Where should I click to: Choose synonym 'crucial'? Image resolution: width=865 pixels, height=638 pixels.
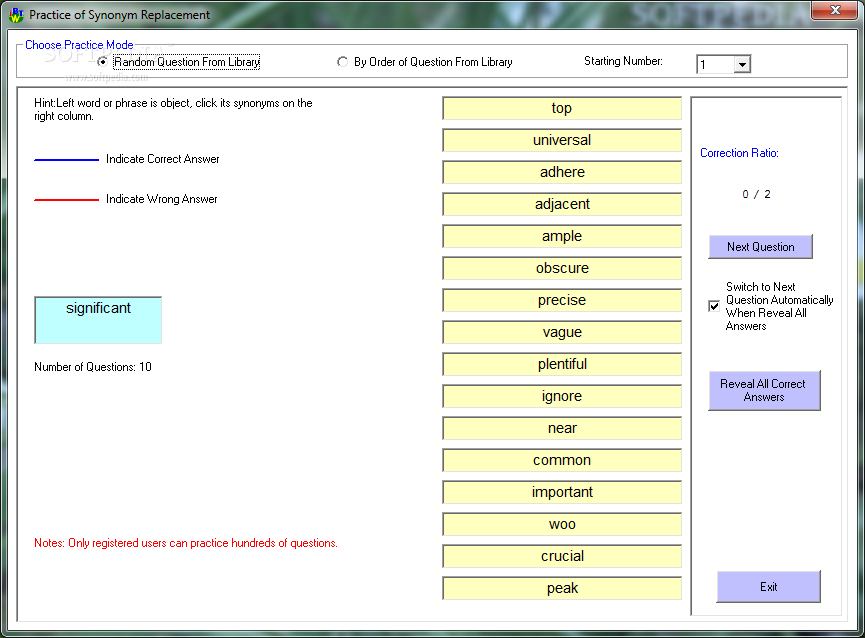click(562, 556)
